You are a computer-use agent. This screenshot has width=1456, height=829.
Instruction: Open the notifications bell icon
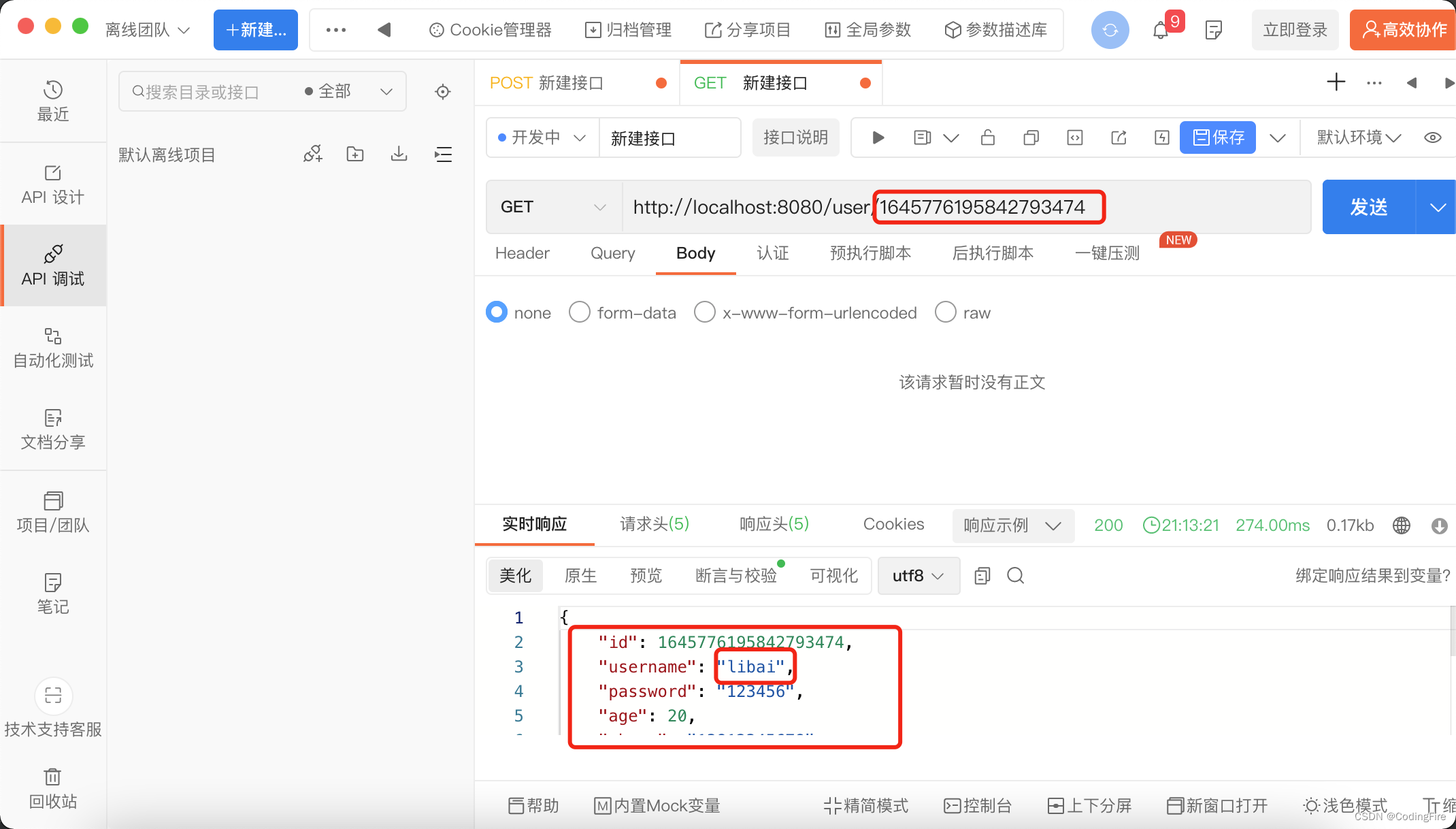(1161, 30)
